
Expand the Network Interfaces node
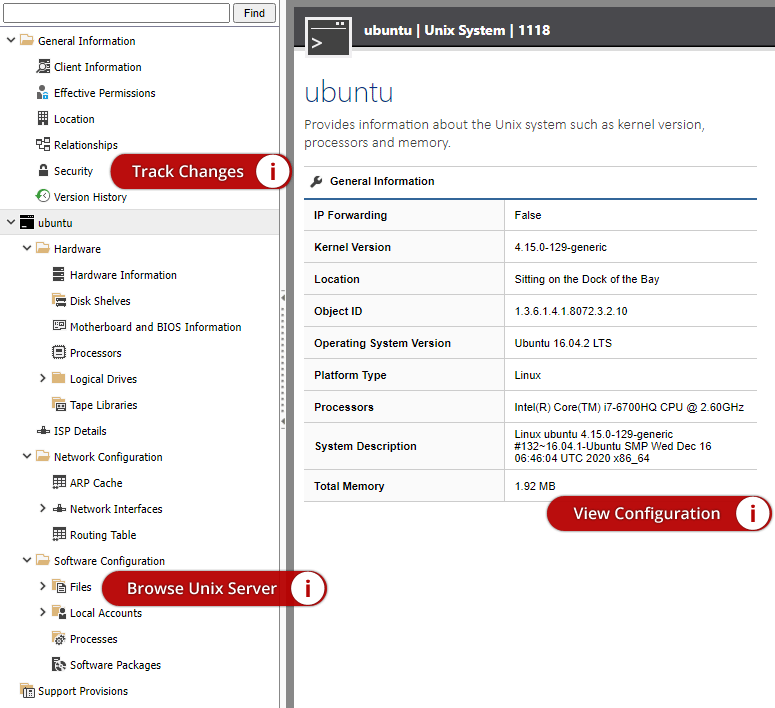(43, 509)
